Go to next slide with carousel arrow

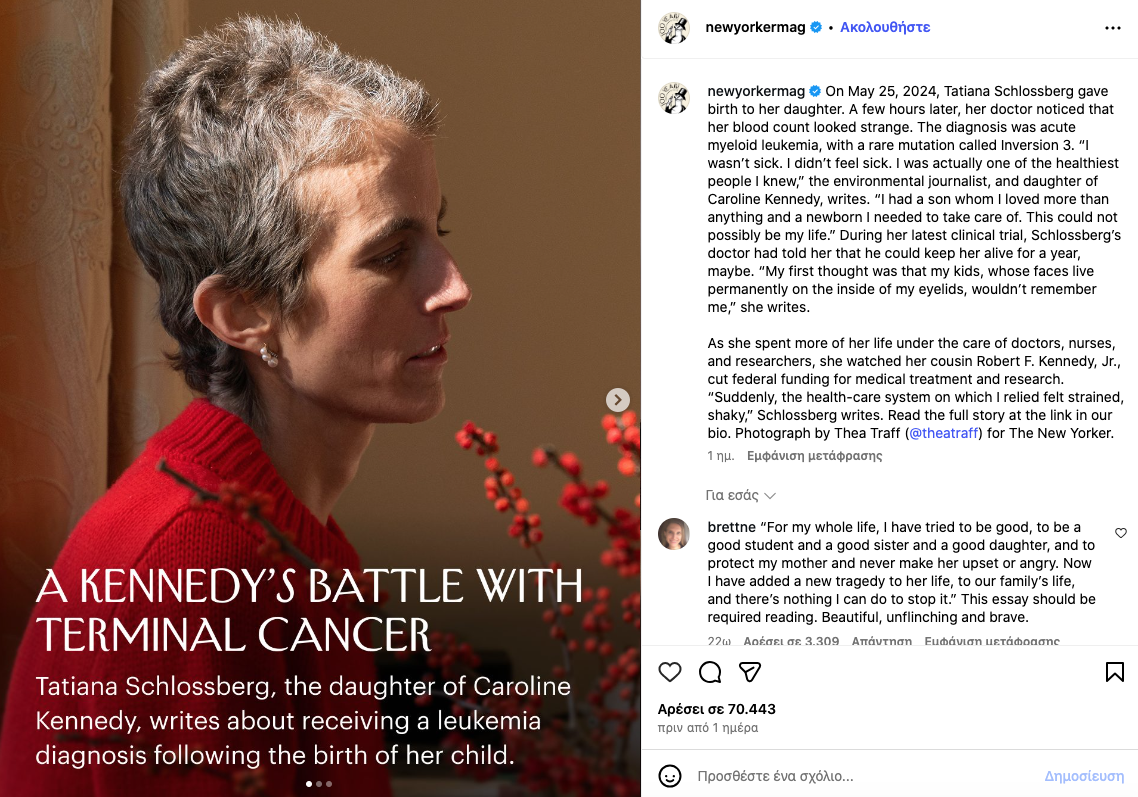pos(618,400)
